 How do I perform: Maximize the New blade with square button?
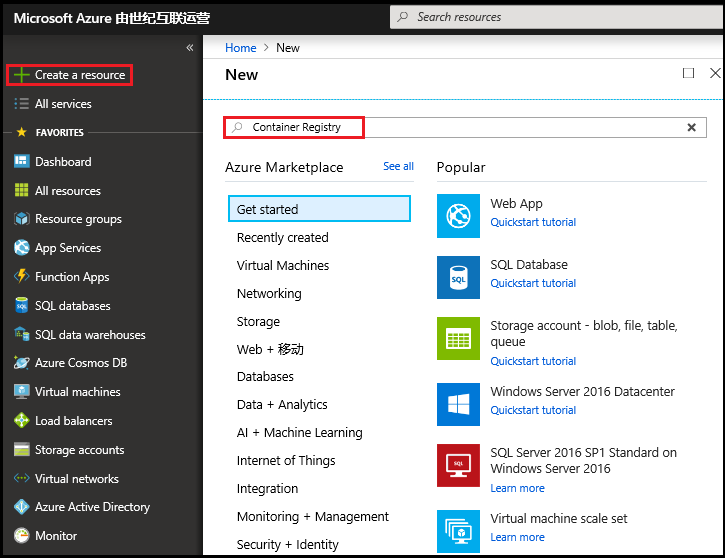(688, 73)
